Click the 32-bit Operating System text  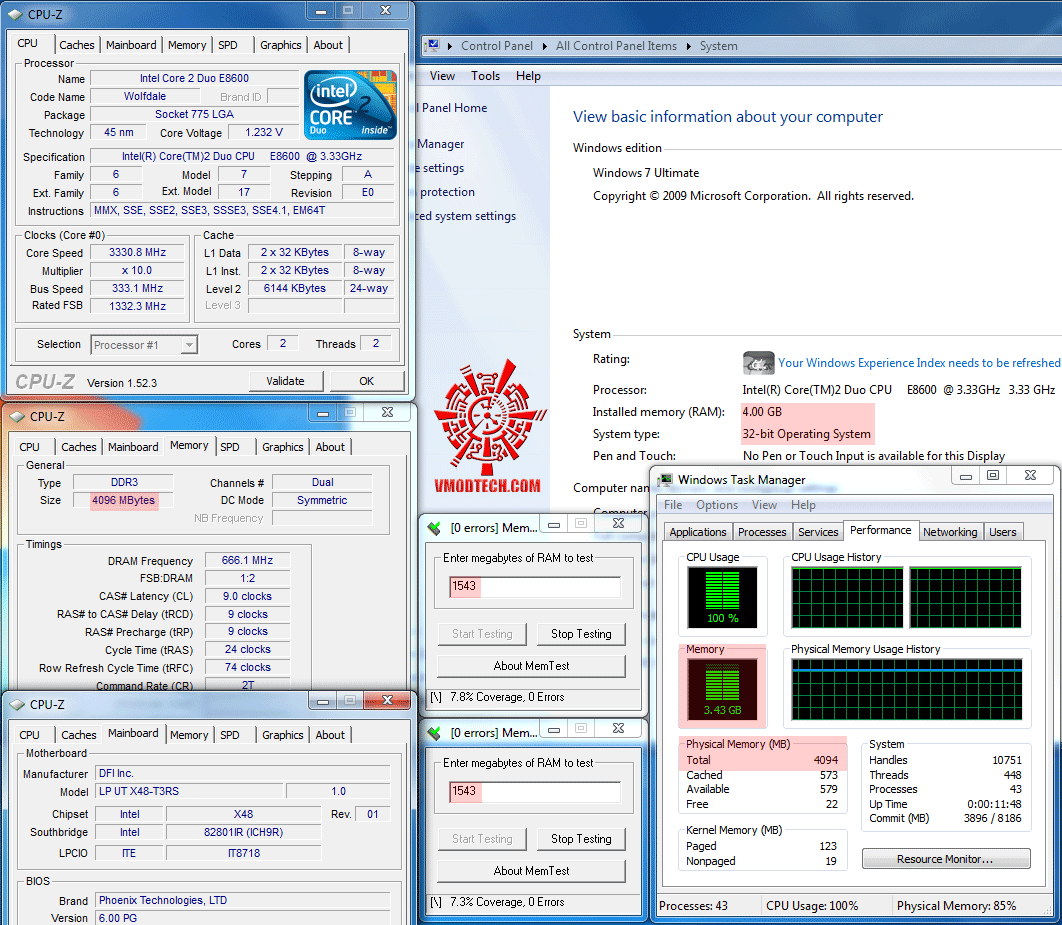coord(806,434)
